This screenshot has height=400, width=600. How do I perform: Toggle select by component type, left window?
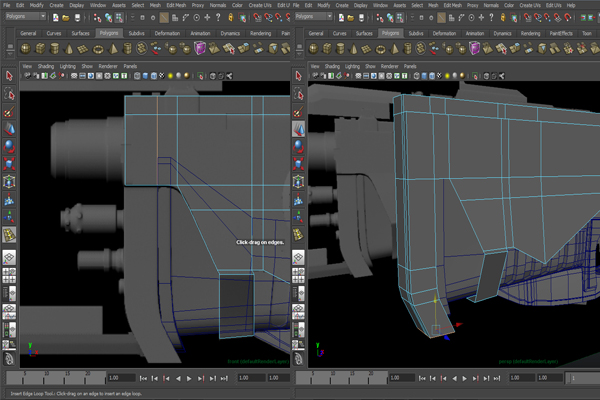click(x=119, y=17)
